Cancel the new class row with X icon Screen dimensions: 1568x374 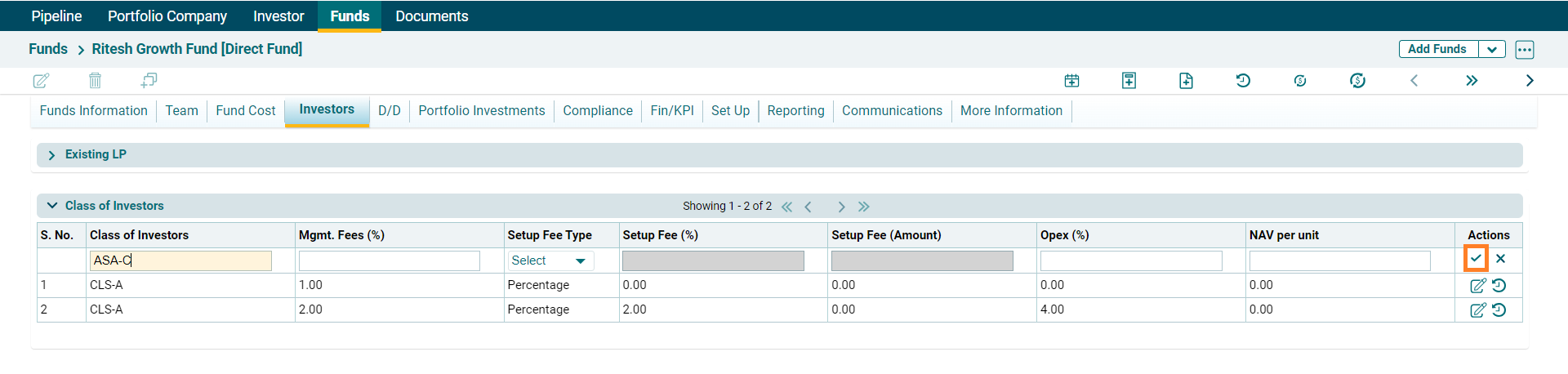(1501, 259)
